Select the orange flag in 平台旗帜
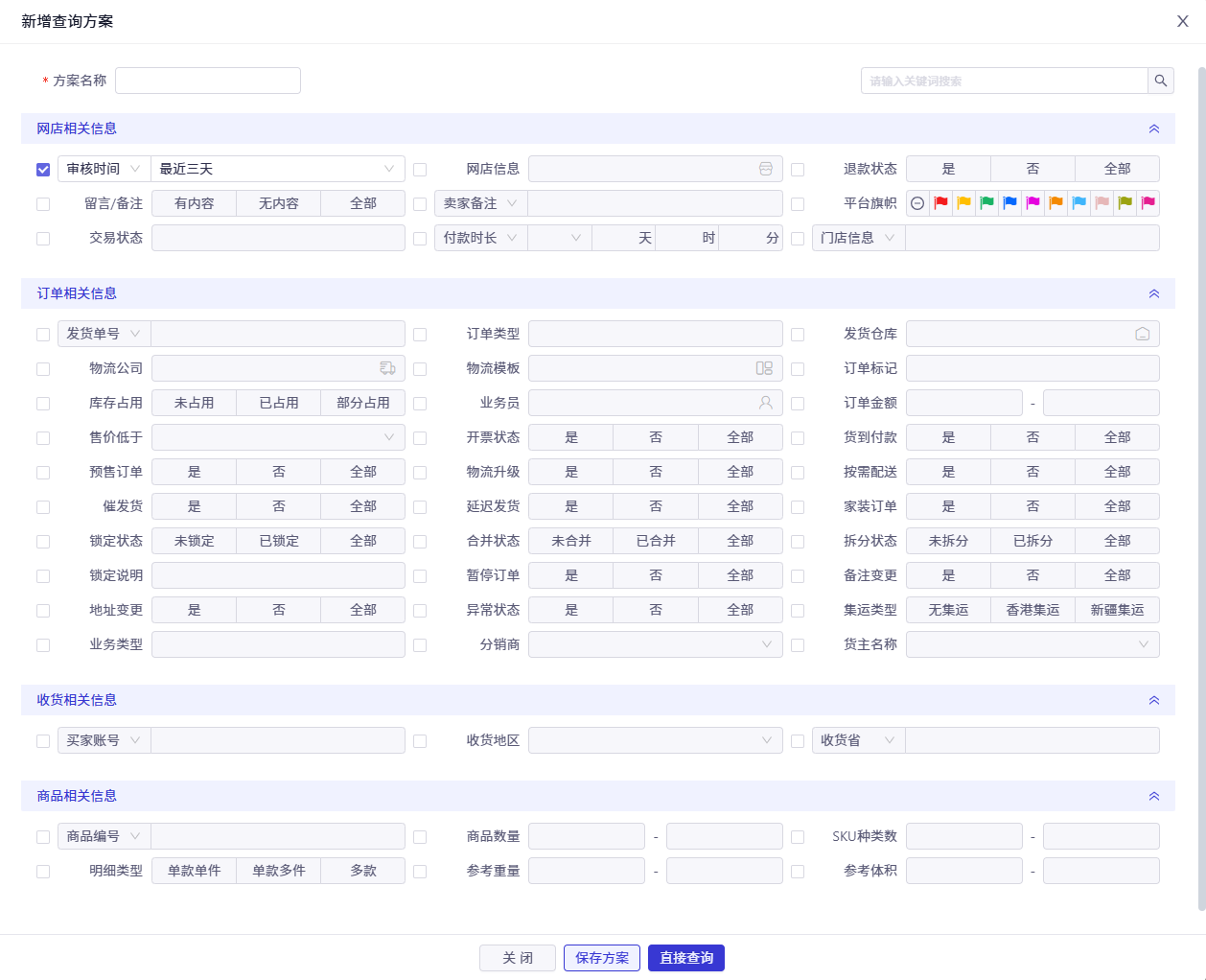Screen dimensions: 1206x980 pyautogui.click(x=1055, y=203)
